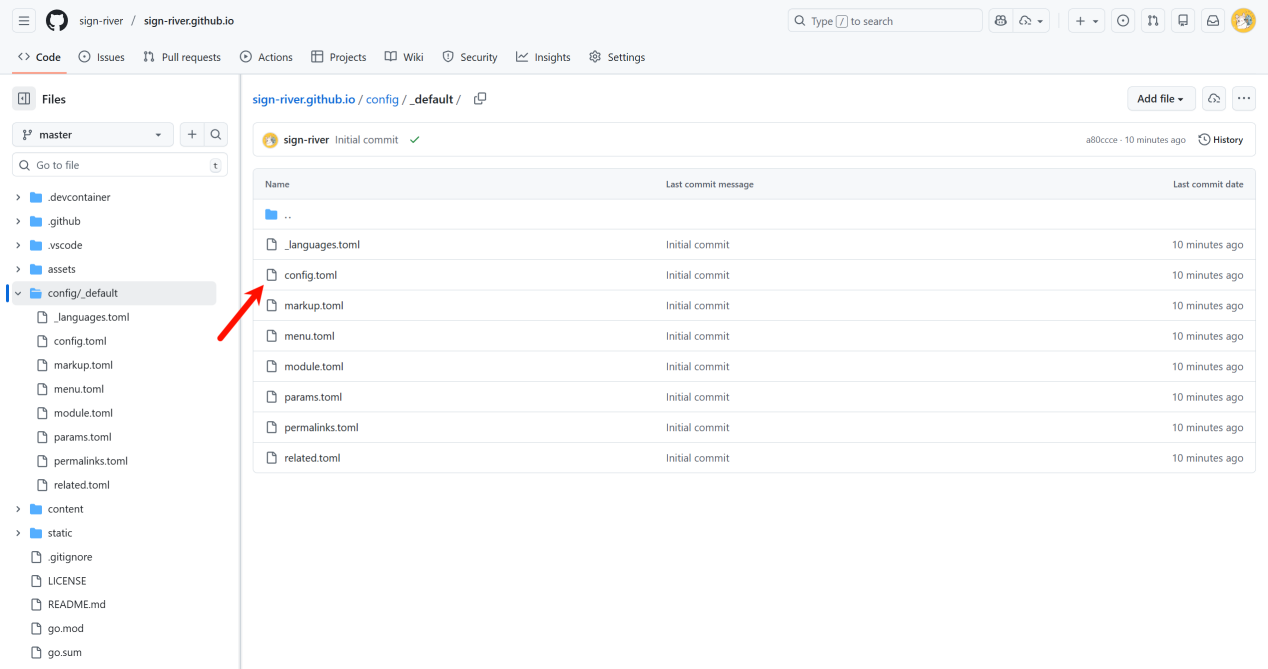Expand the static folder

tap(18, 533)
